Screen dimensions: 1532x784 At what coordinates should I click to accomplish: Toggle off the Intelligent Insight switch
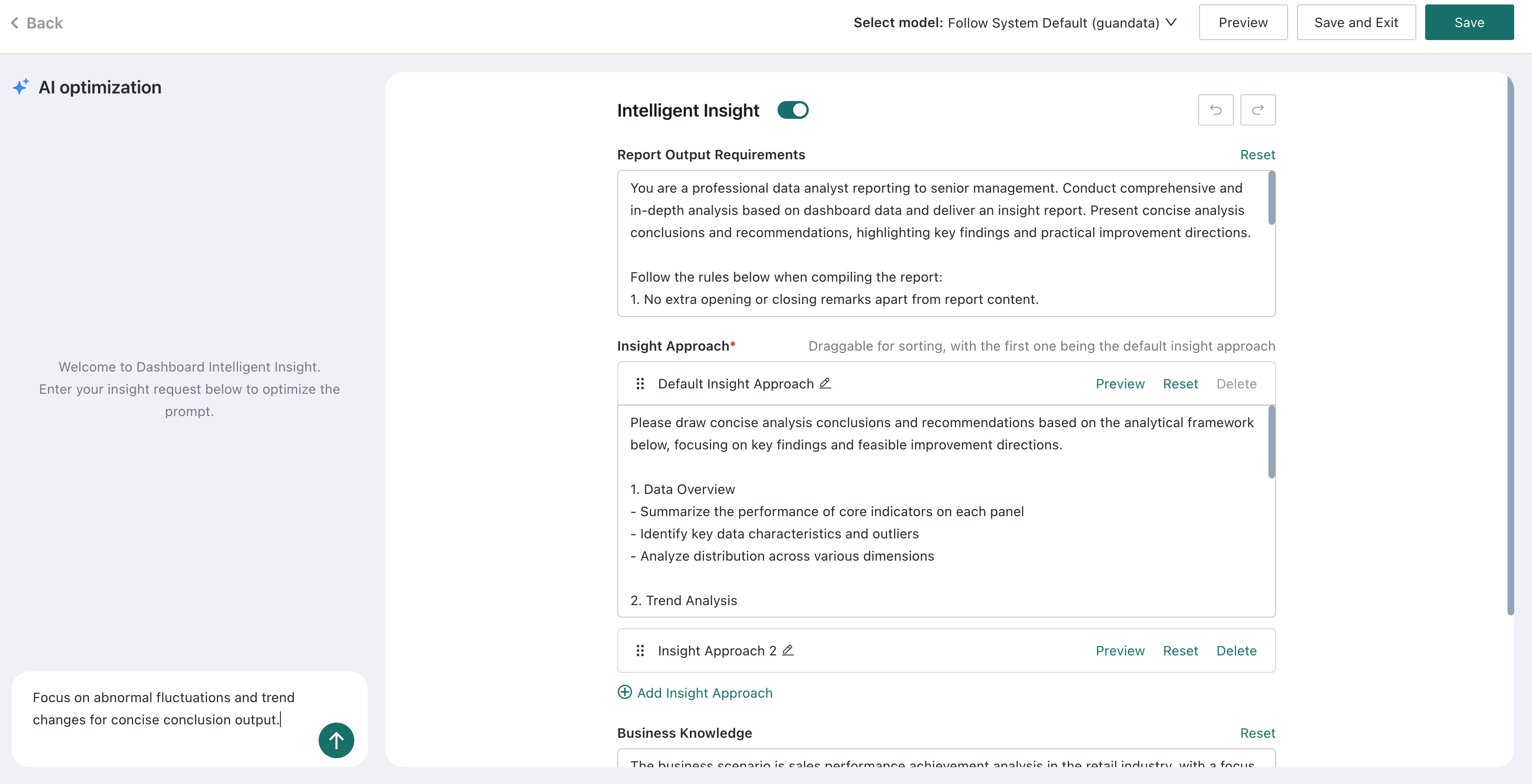click(793, 110)
